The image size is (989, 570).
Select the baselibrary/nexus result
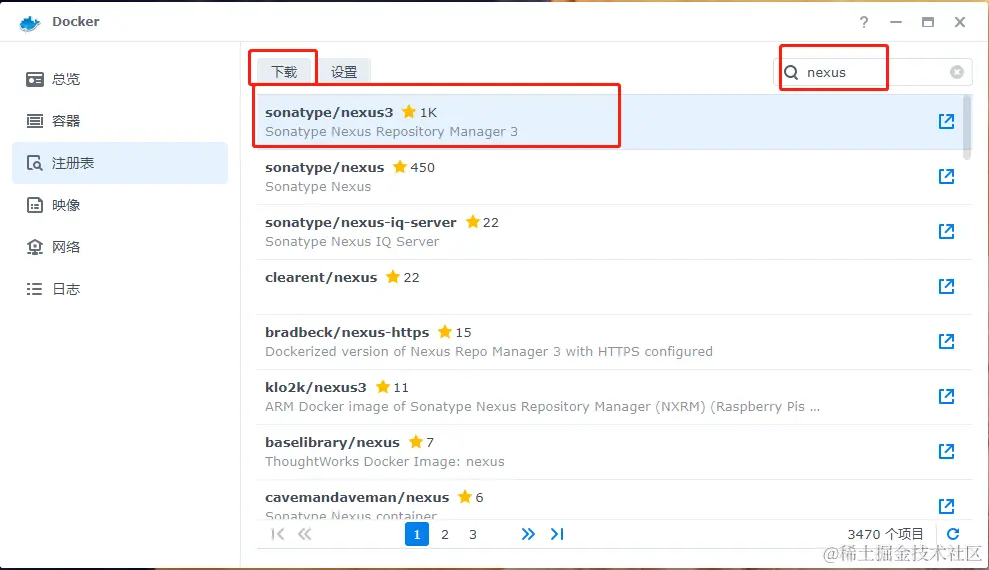(x=609, y=451)
